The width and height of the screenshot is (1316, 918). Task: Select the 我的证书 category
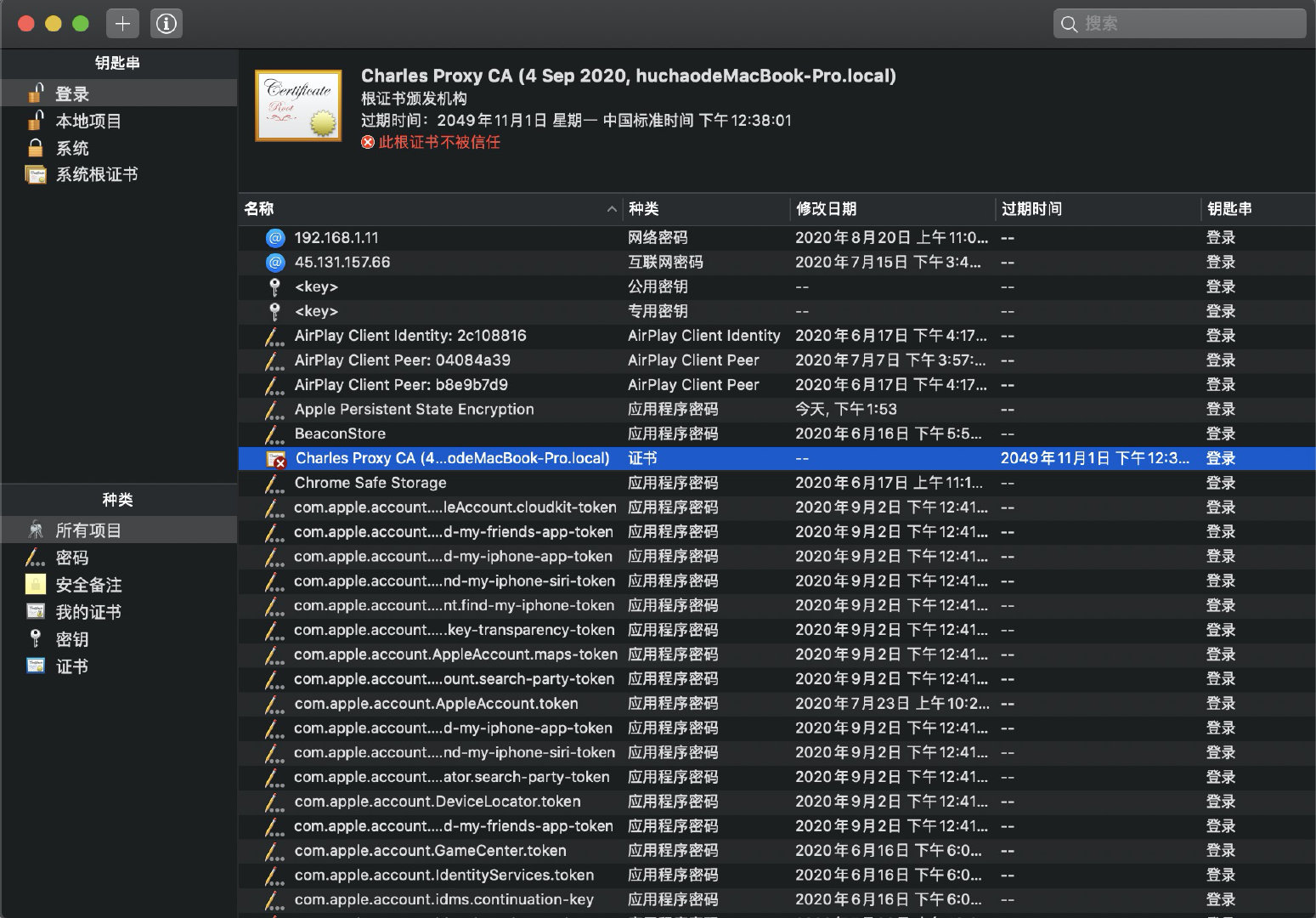tap(88, 611)
